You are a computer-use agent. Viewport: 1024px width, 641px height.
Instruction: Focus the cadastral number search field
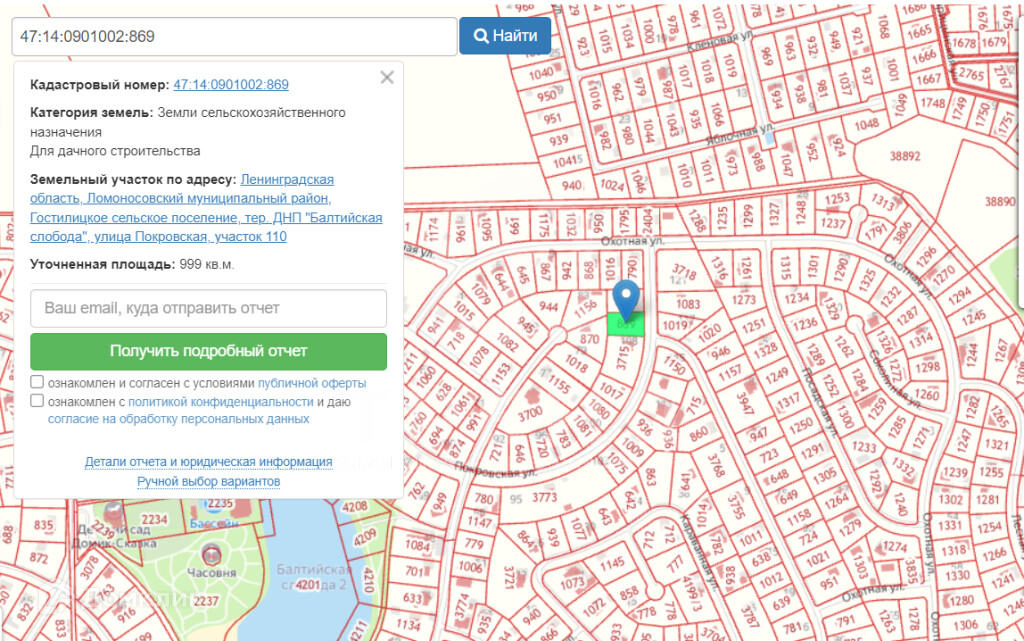pyautogui.click(x=234, y=37)
